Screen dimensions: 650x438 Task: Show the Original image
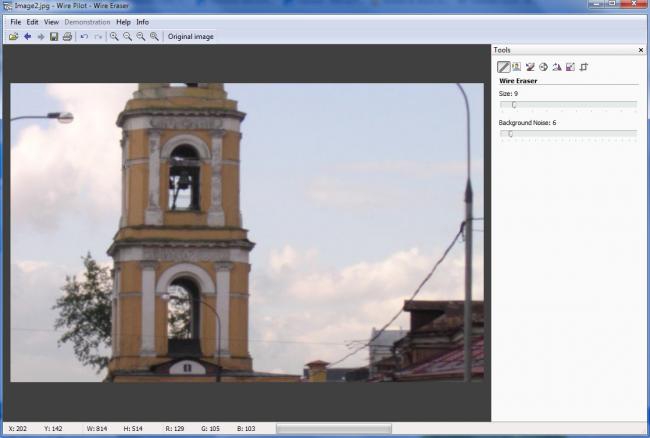(x=190, y=37)
